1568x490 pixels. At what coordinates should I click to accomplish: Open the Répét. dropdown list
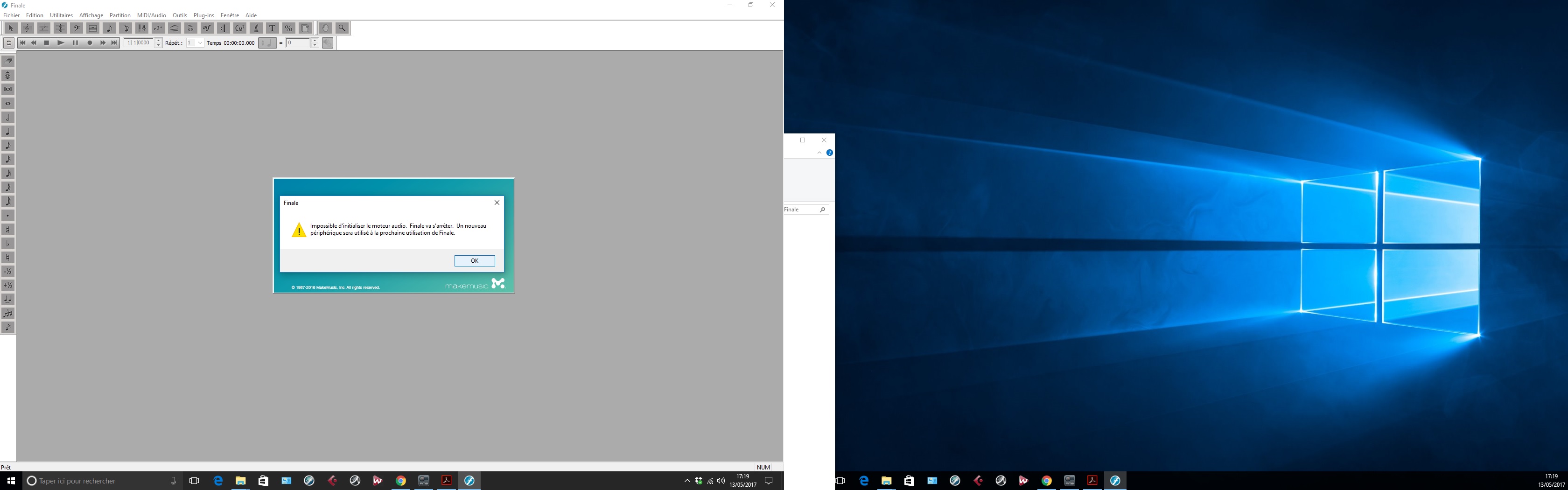coord(200,43)
